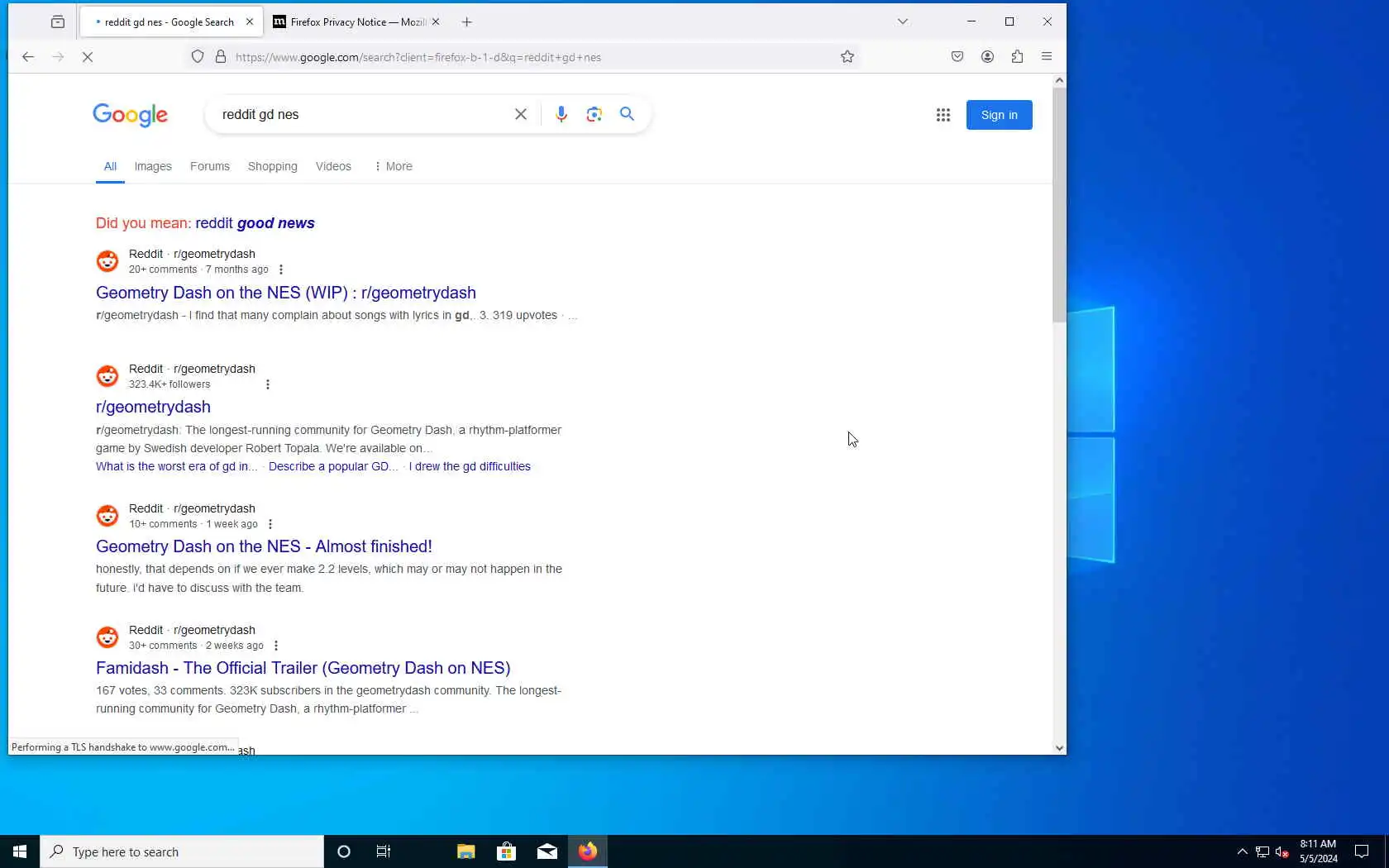The image size is (1389, 868).
Task: Click the scrollbar down arrow
Action: (1059, 748)
